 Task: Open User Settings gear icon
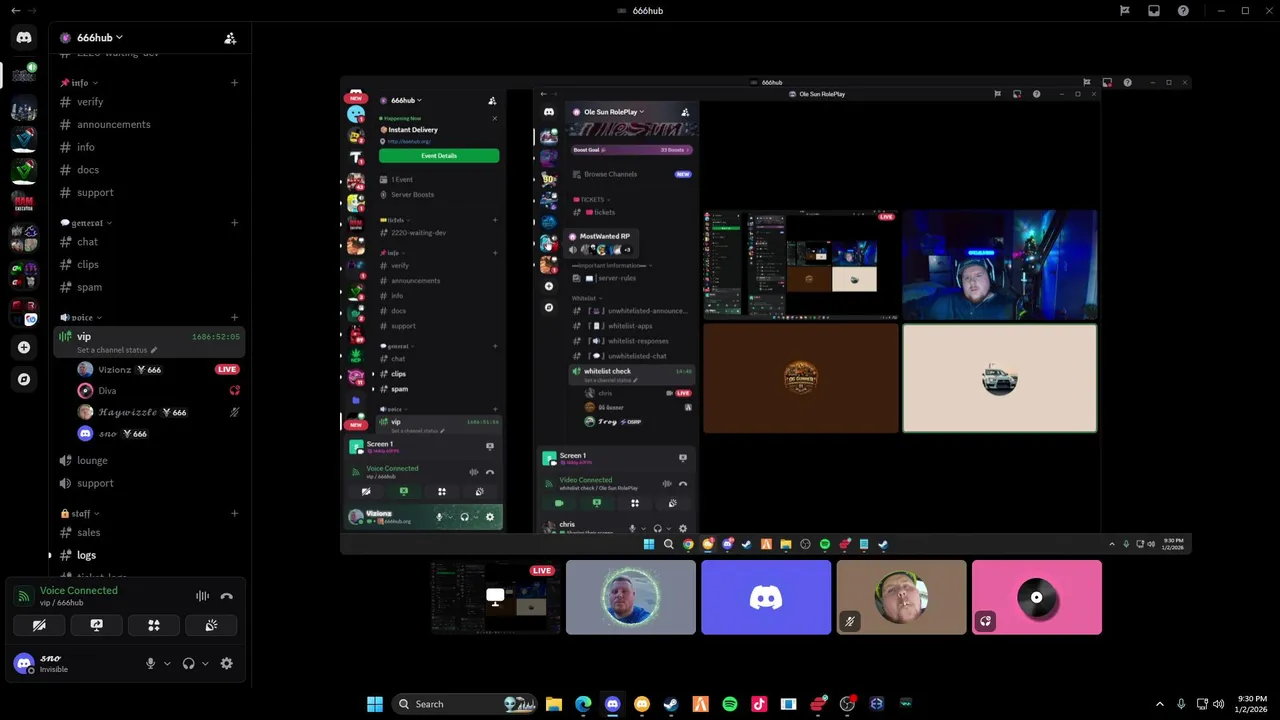(x=227, y=663)
